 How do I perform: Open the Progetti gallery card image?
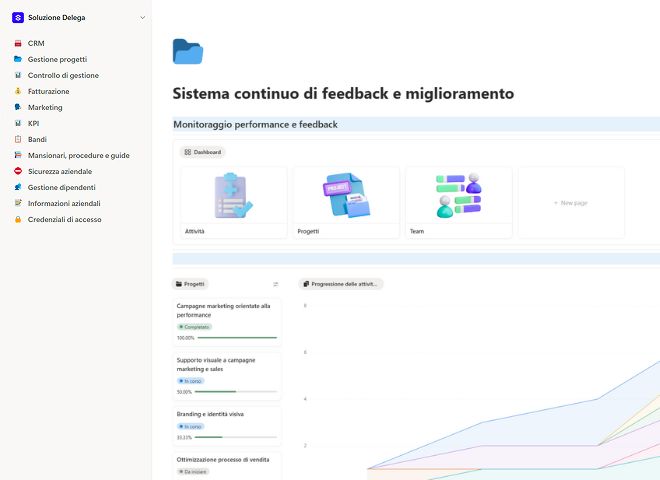coord(346,195)
